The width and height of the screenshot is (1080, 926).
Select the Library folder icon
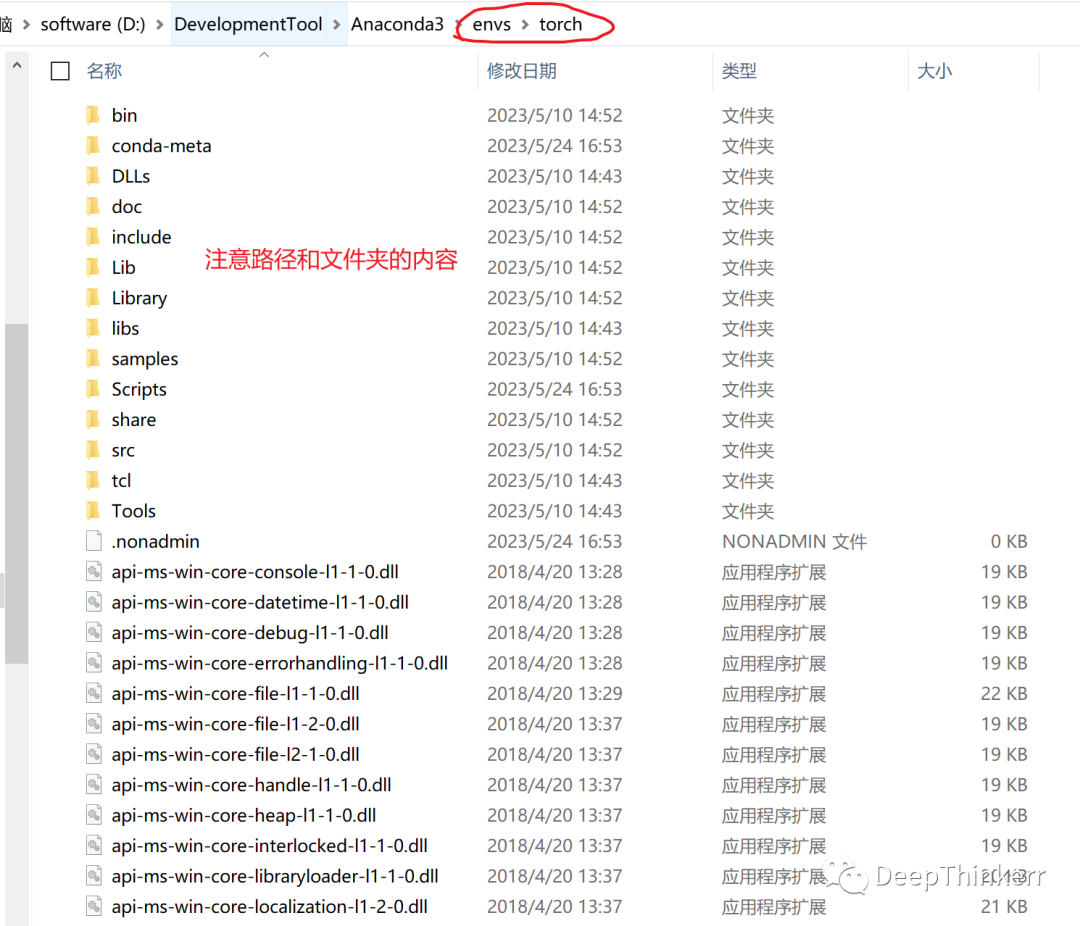click(94, 298)
